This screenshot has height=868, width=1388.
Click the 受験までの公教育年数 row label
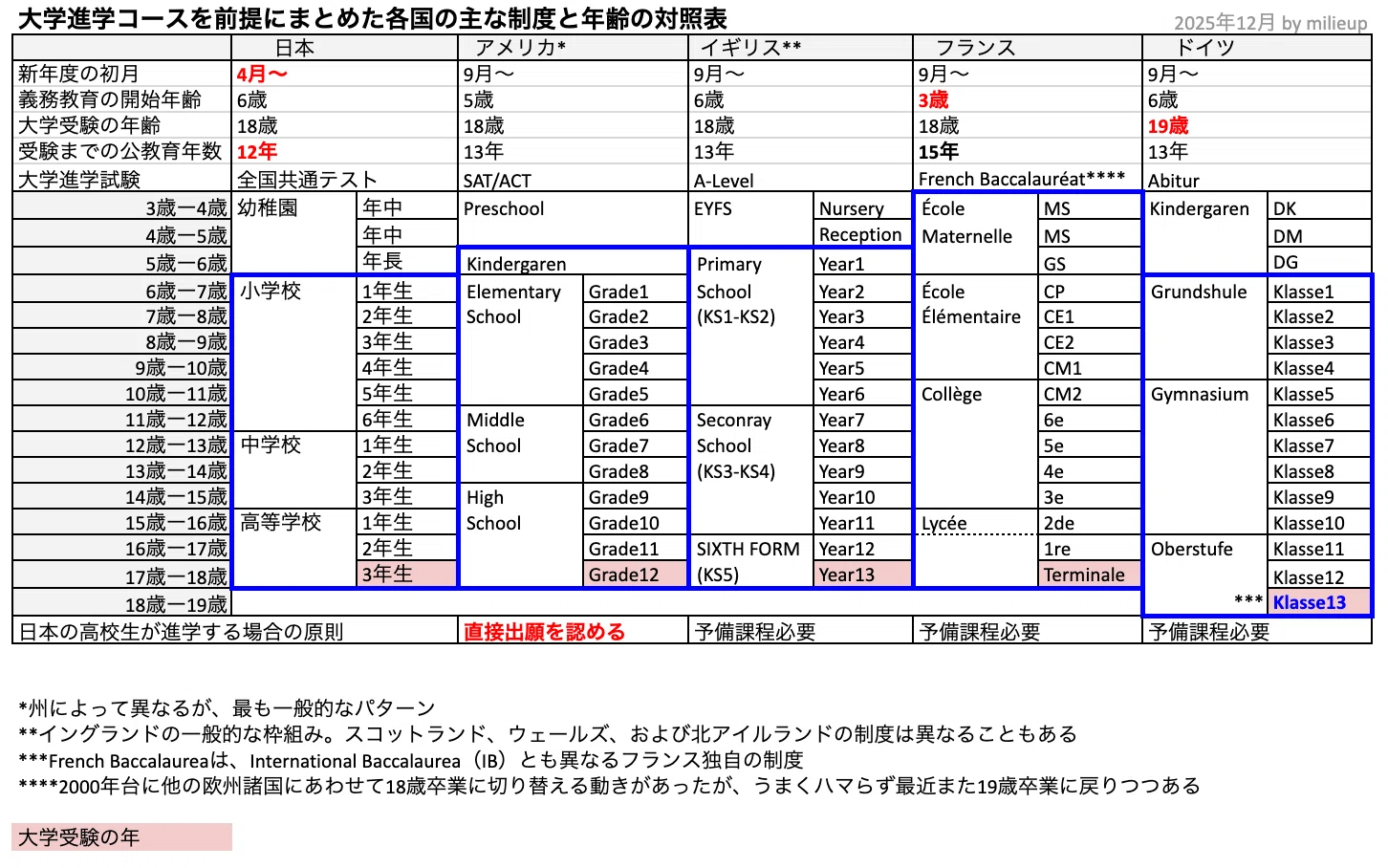[119, 151]
